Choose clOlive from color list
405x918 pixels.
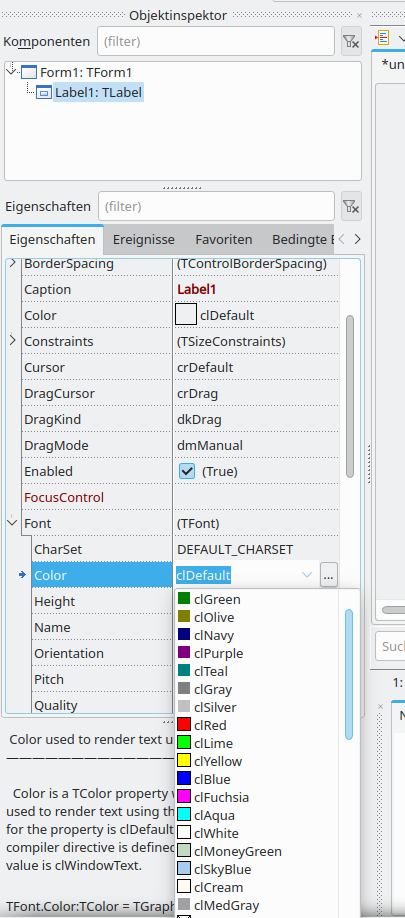(x=256, y=617)
